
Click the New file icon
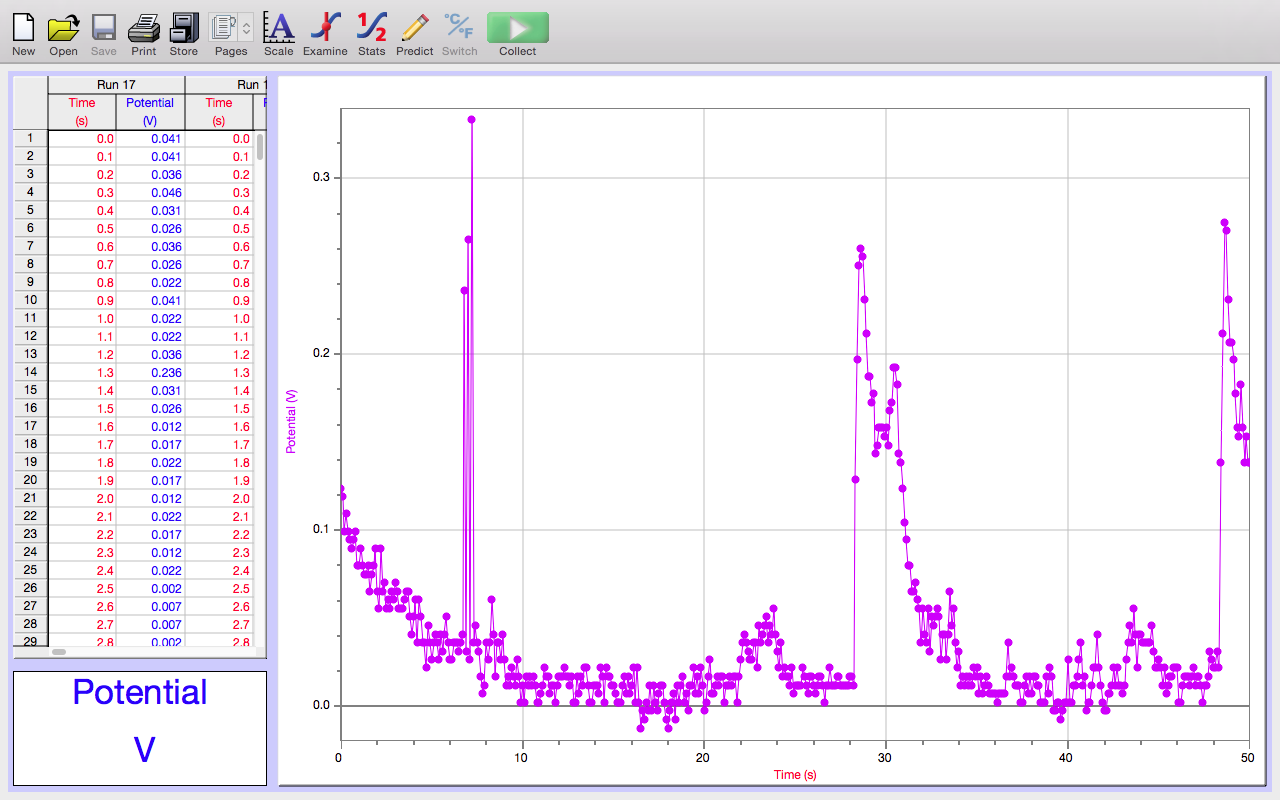(23, 27)
